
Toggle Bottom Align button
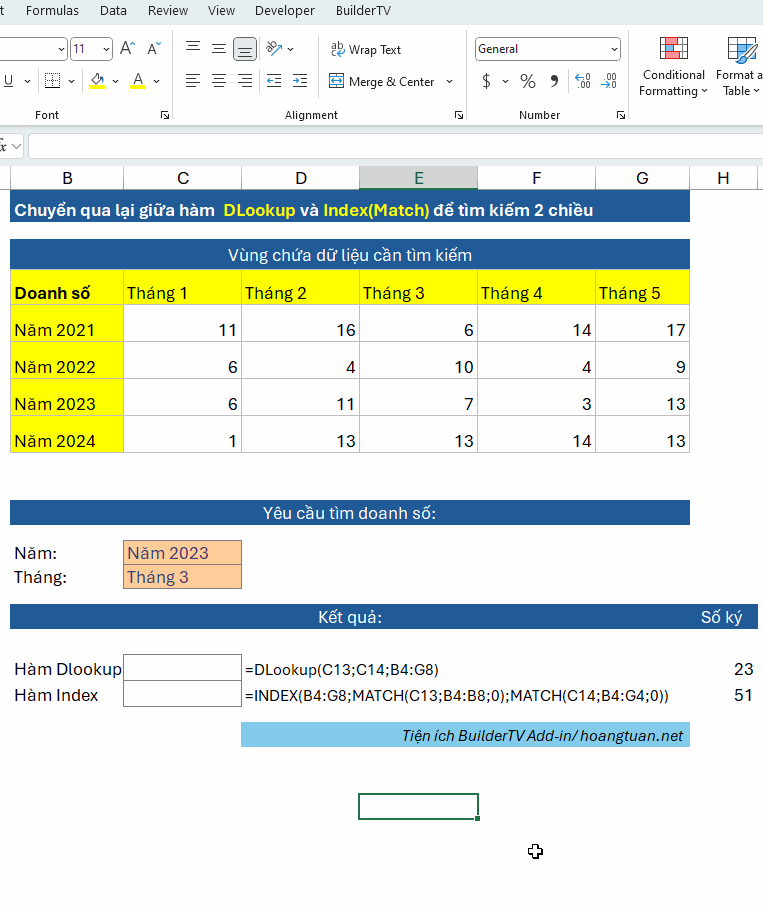pyautogui.click(x=245, y=49)
